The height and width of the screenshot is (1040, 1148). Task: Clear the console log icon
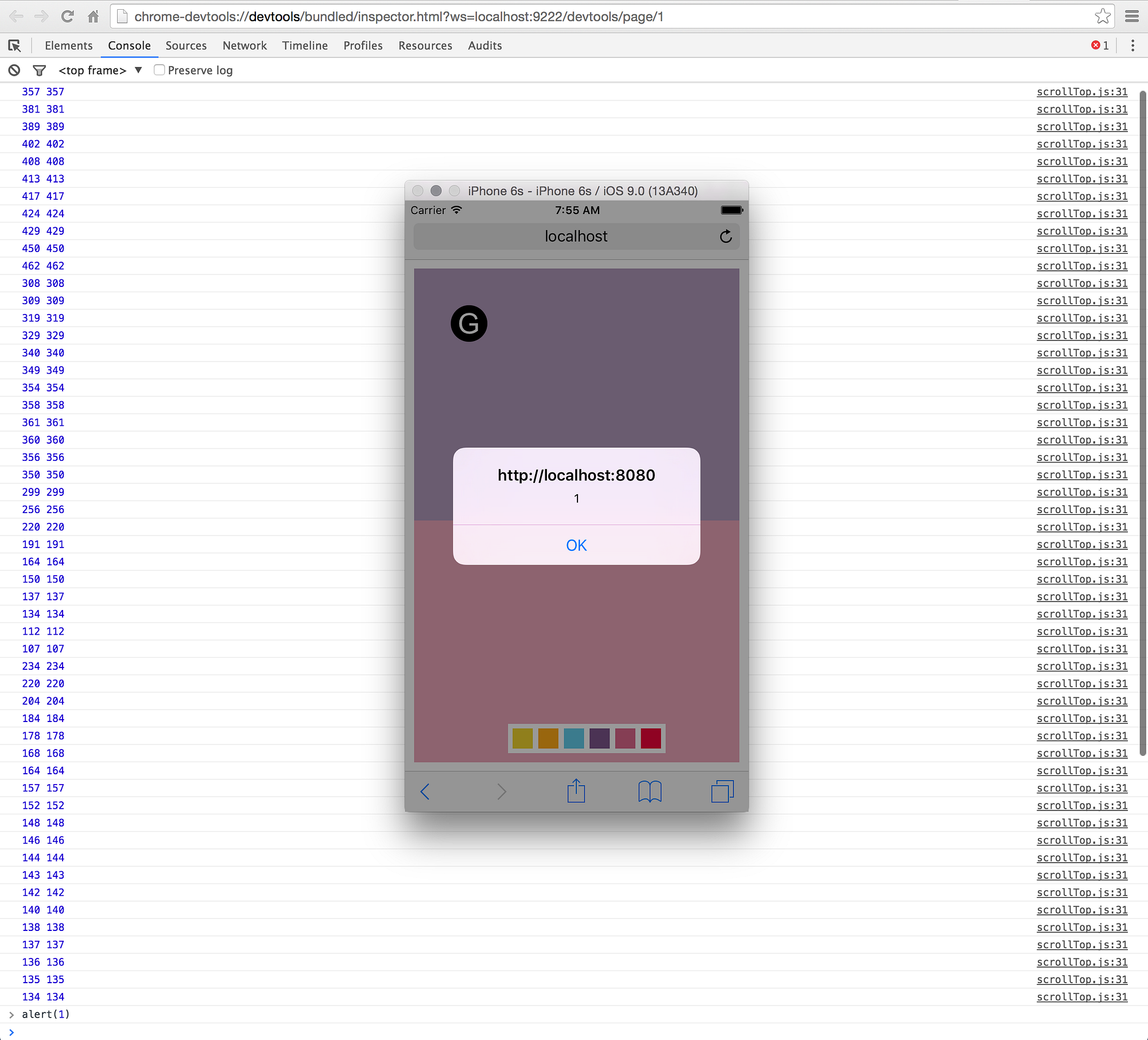14,70
